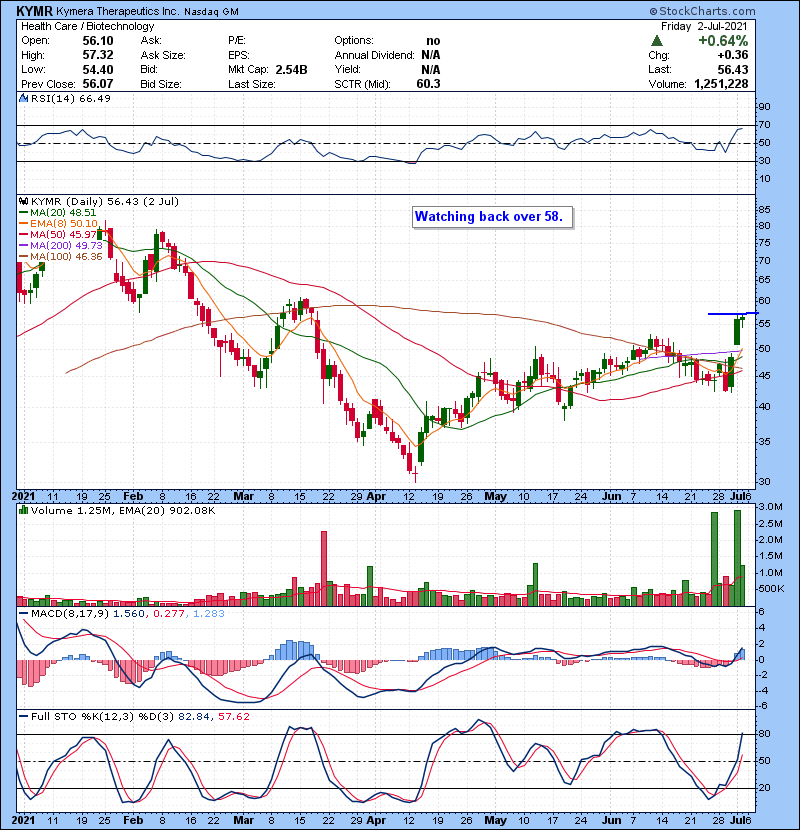
Task: Click the 10 level on the RSI scale
Action: point(764,179)
